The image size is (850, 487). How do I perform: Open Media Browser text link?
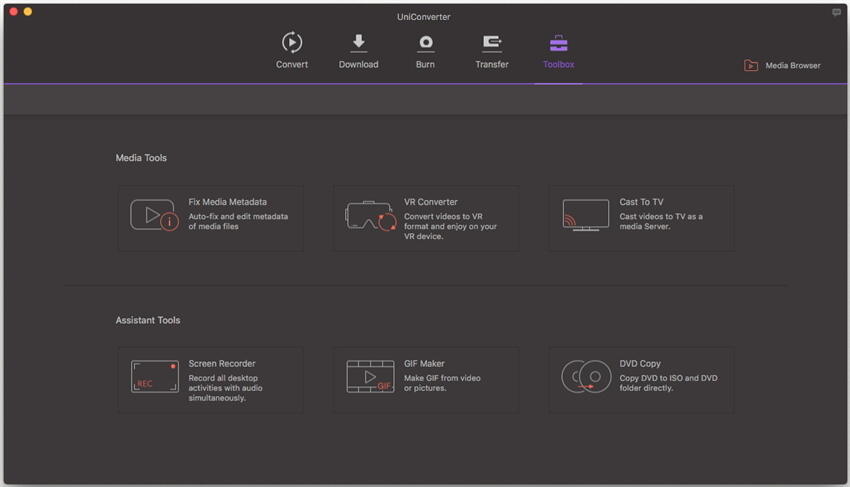click(793, 66)
